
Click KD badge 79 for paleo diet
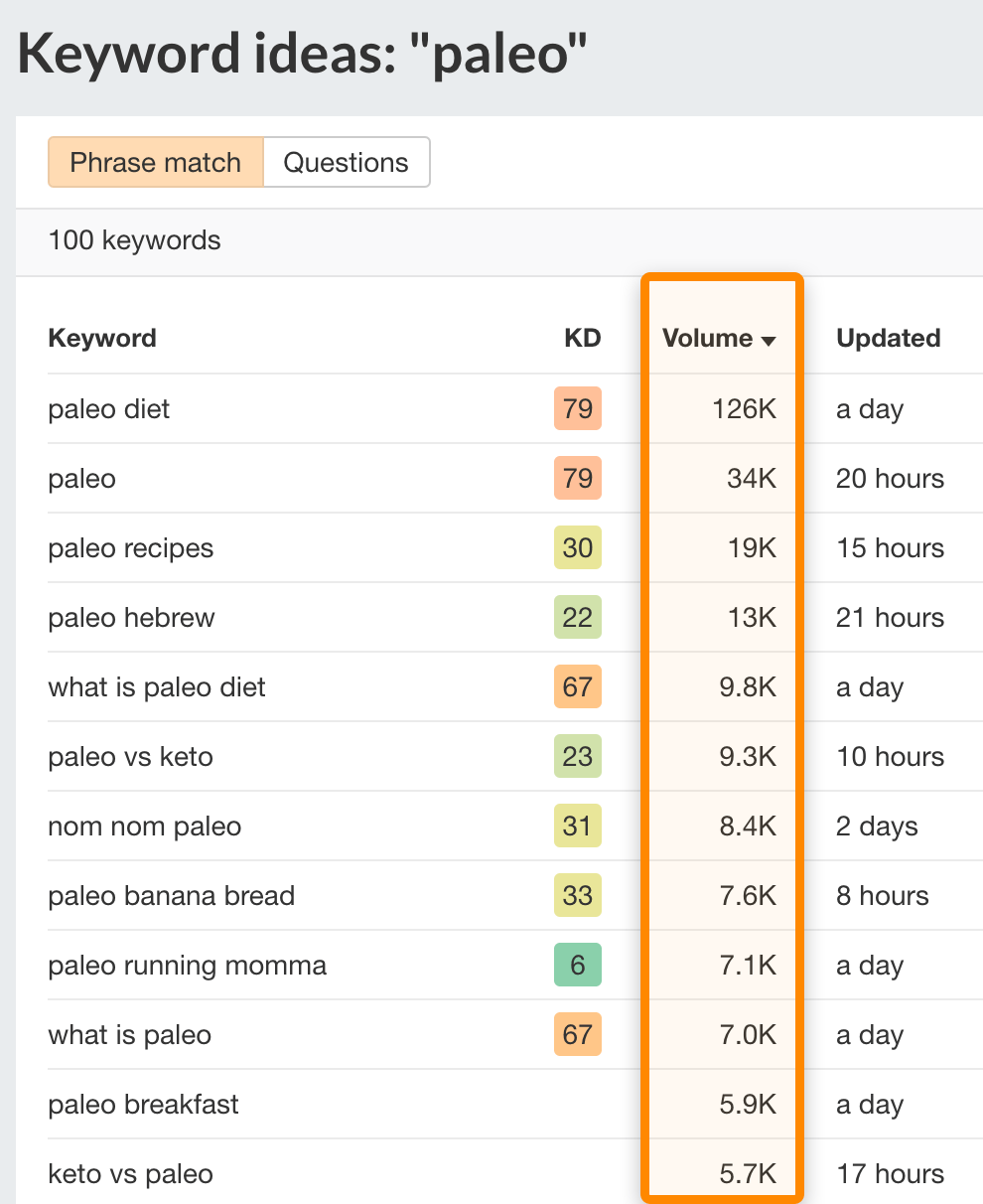pos(578,409)
